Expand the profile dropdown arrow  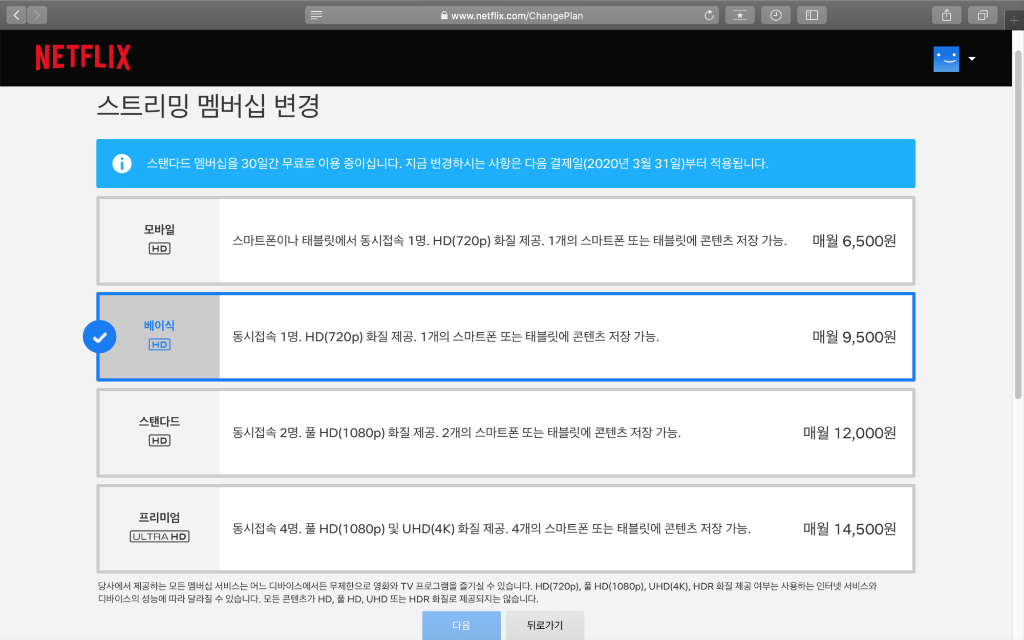(972, 59)
